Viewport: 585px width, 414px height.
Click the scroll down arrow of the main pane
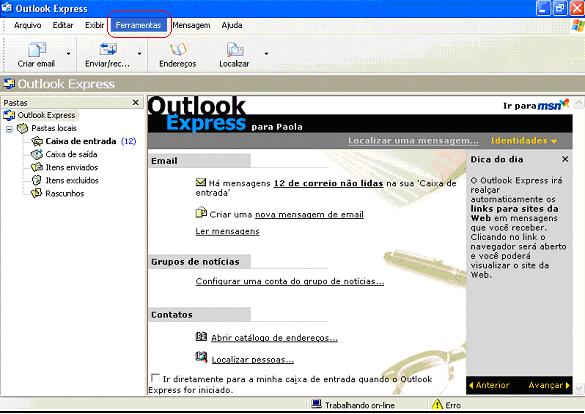click(x=578, y=389)
